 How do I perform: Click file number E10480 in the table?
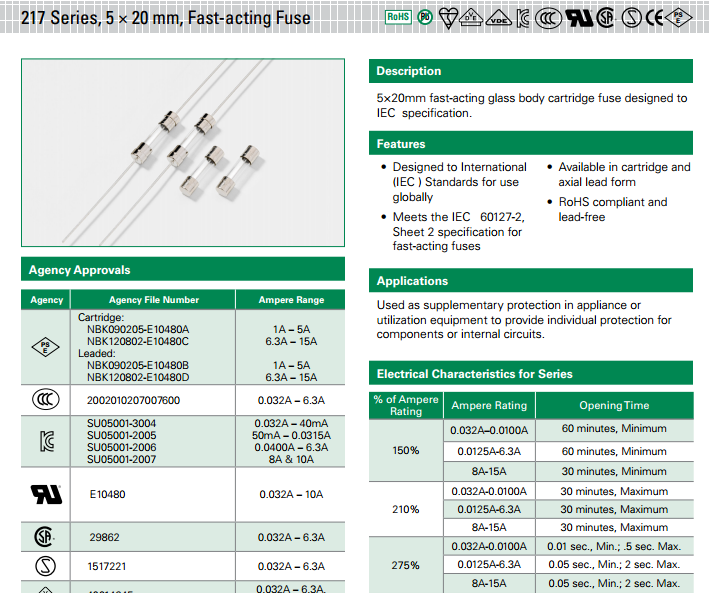(x=107, y=494)
